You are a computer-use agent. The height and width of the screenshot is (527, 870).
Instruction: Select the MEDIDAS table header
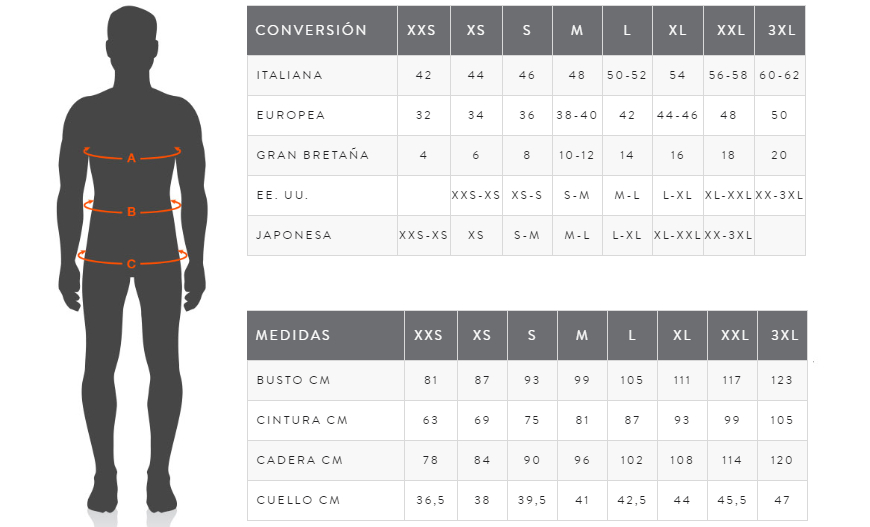293,335
